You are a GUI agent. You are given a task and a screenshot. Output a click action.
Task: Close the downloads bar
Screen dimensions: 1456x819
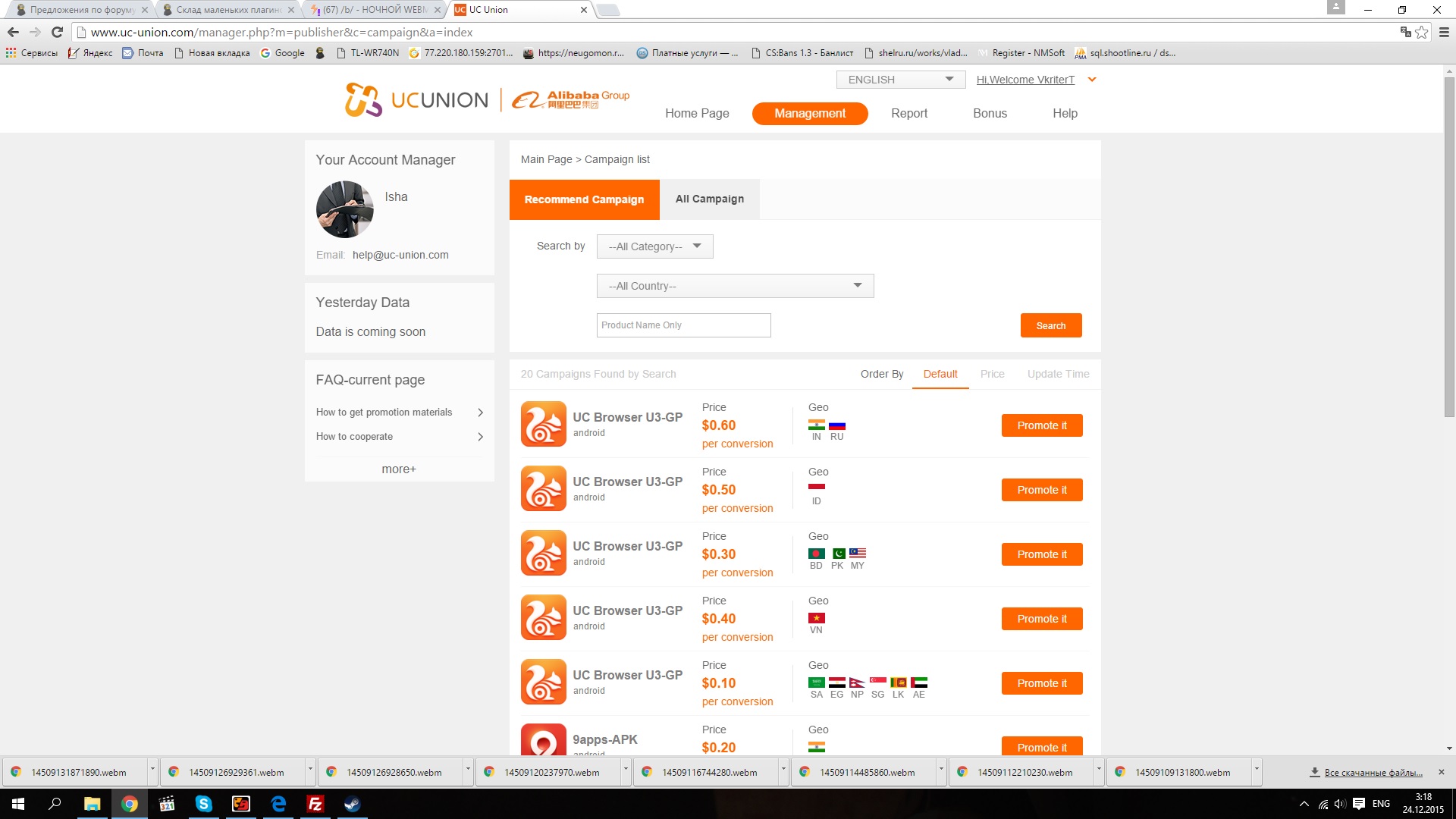coord(1442,772)
